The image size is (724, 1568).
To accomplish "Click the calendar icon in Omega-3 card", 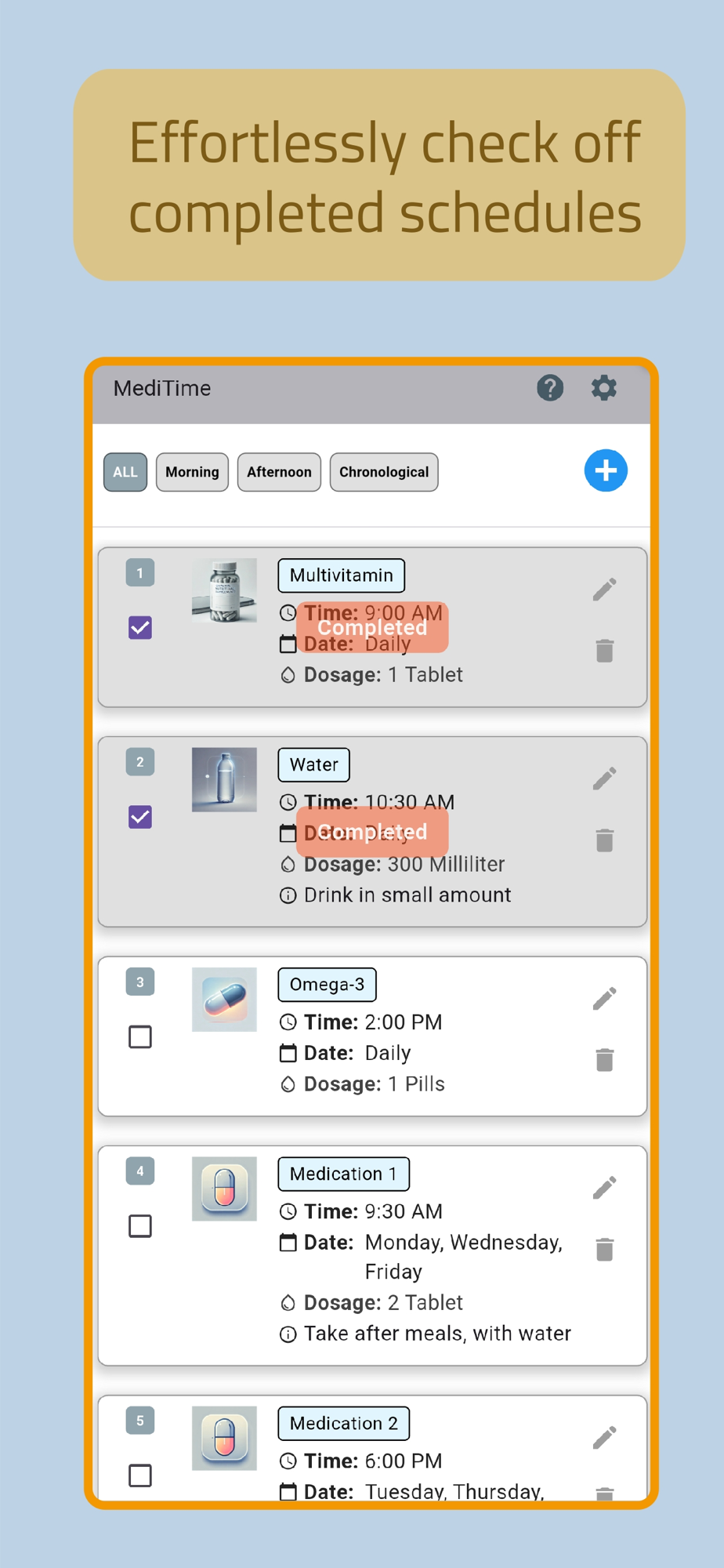I will [x=288, y=1053].
